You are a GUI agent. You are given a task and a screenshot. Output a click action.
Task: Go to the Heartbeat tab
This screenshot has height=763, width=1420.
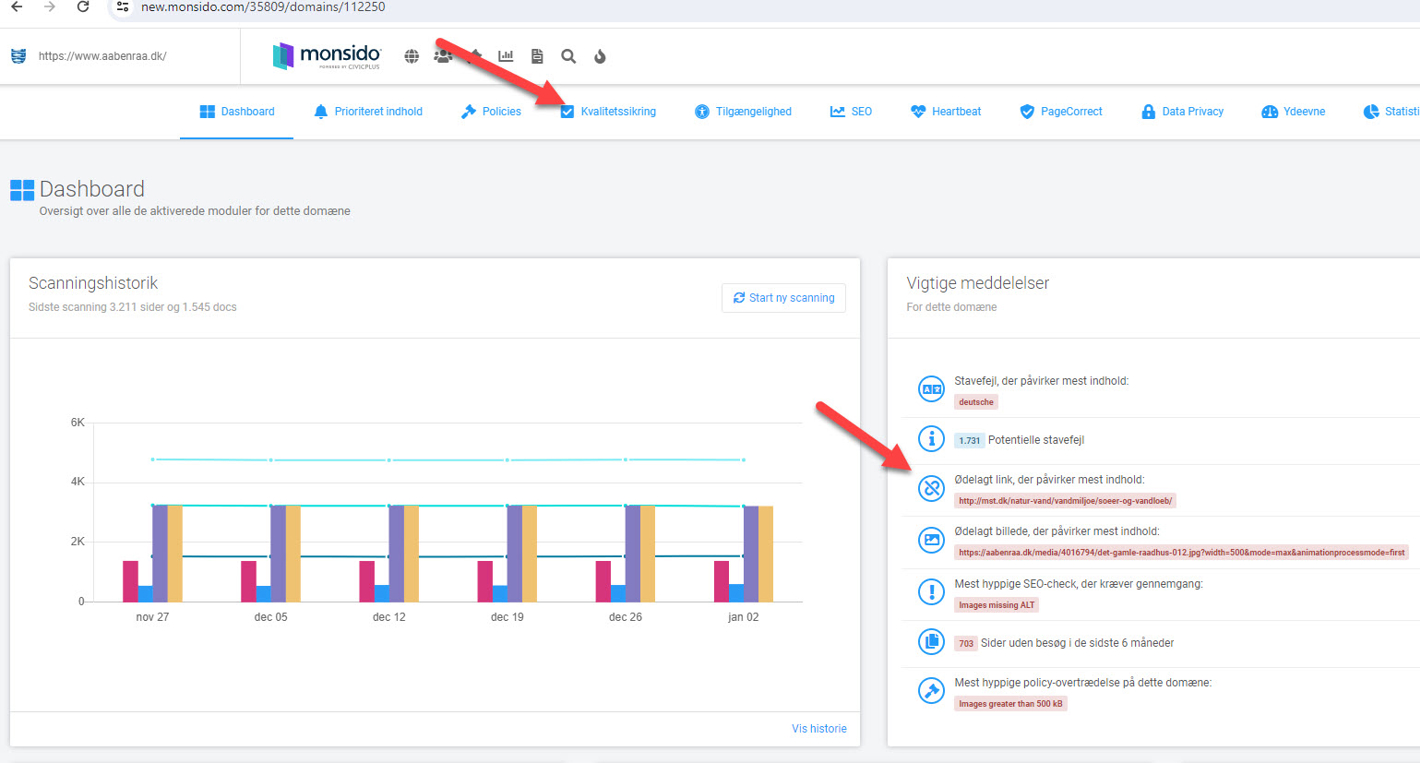pyautogui.click(x=946, y=112)
